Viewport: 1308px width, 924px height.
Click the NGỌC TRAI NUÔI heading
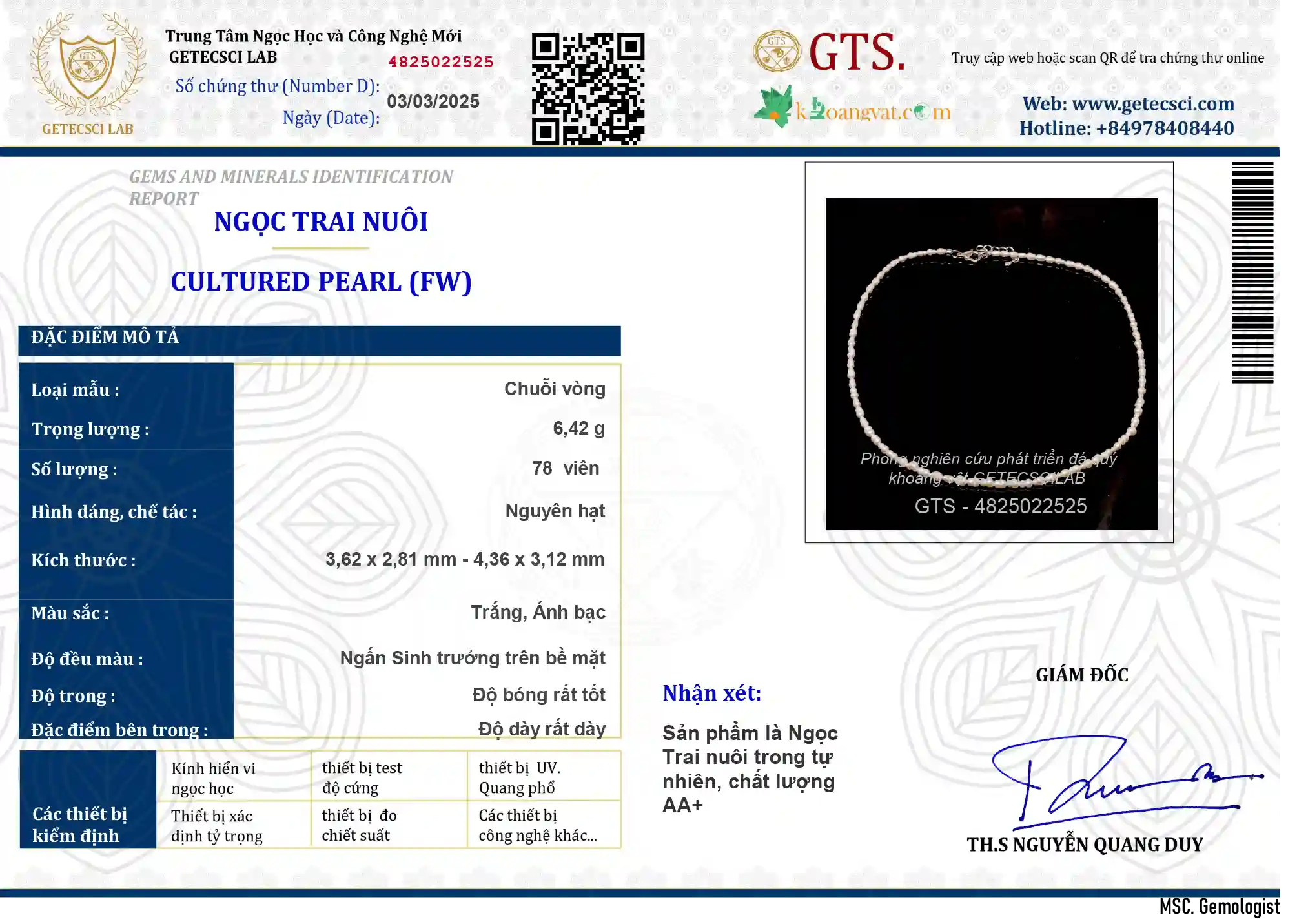coord(321,221)
